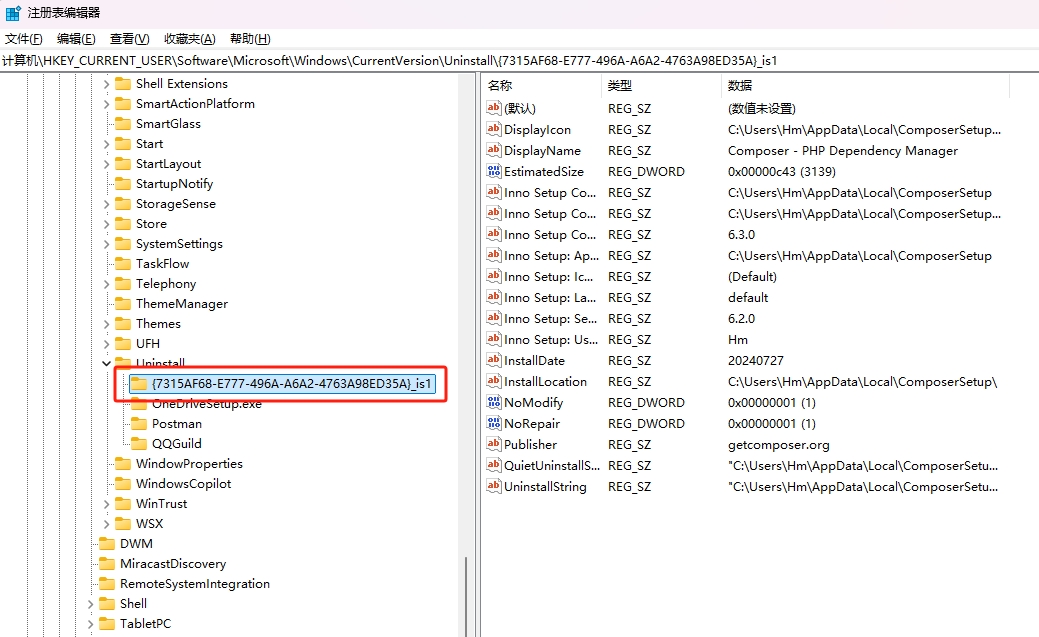Click the DisplayIcon value string icon

tap(494, 129)
